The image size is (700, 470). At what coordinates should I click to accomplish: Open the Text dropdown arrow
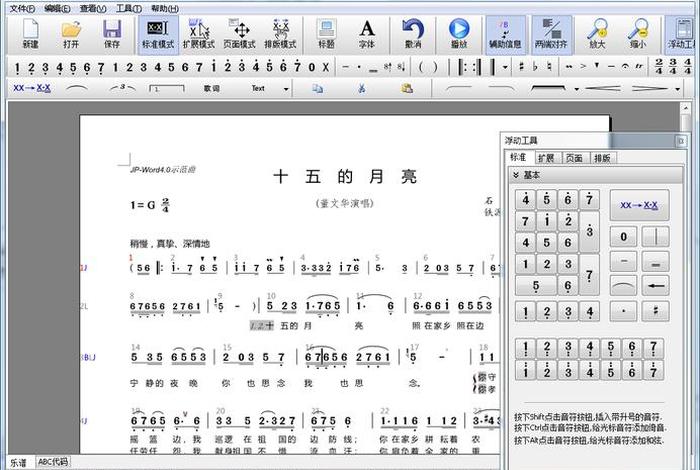(286, 89)
